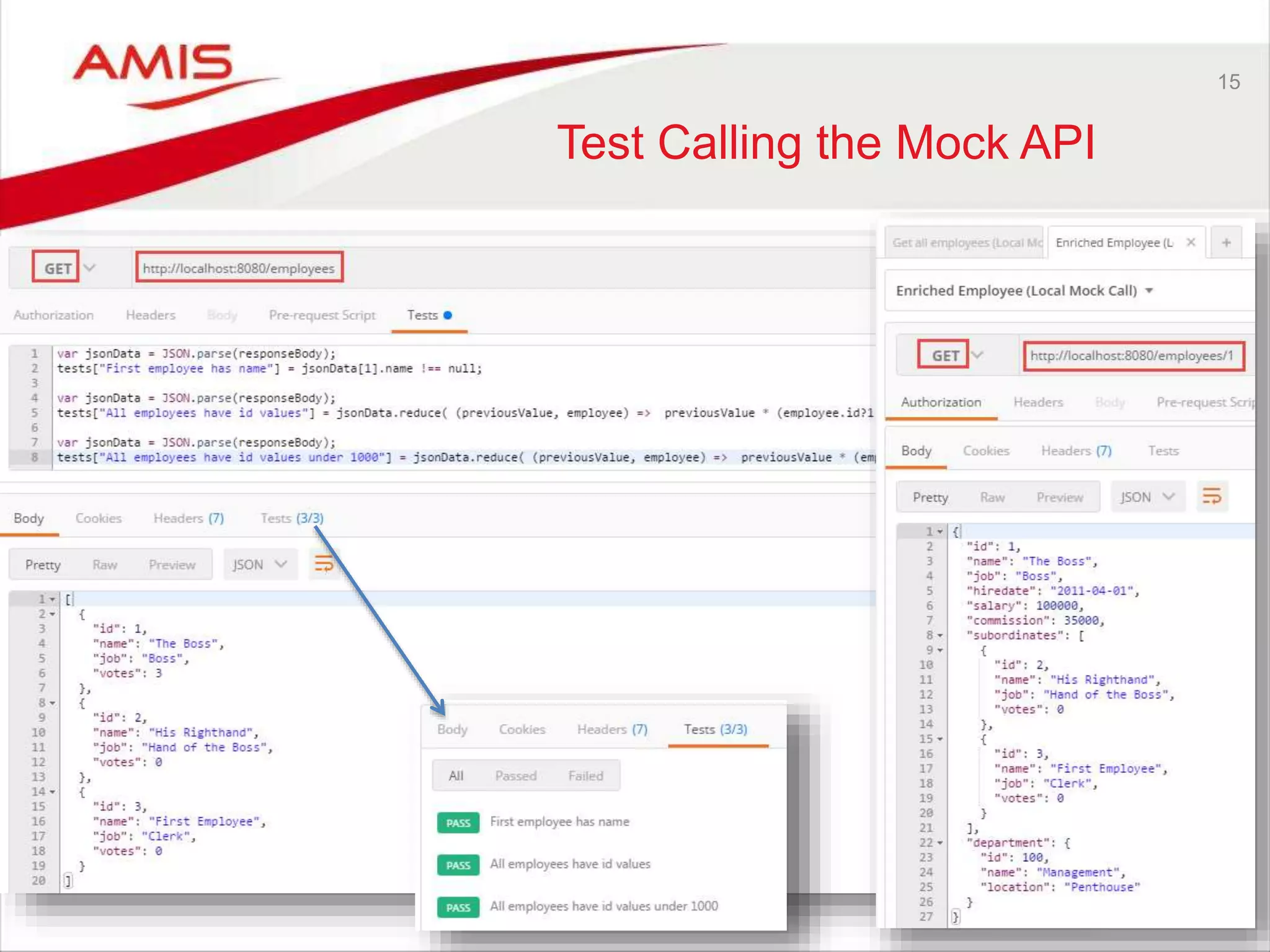Switch to Raw view in left response

105,565
